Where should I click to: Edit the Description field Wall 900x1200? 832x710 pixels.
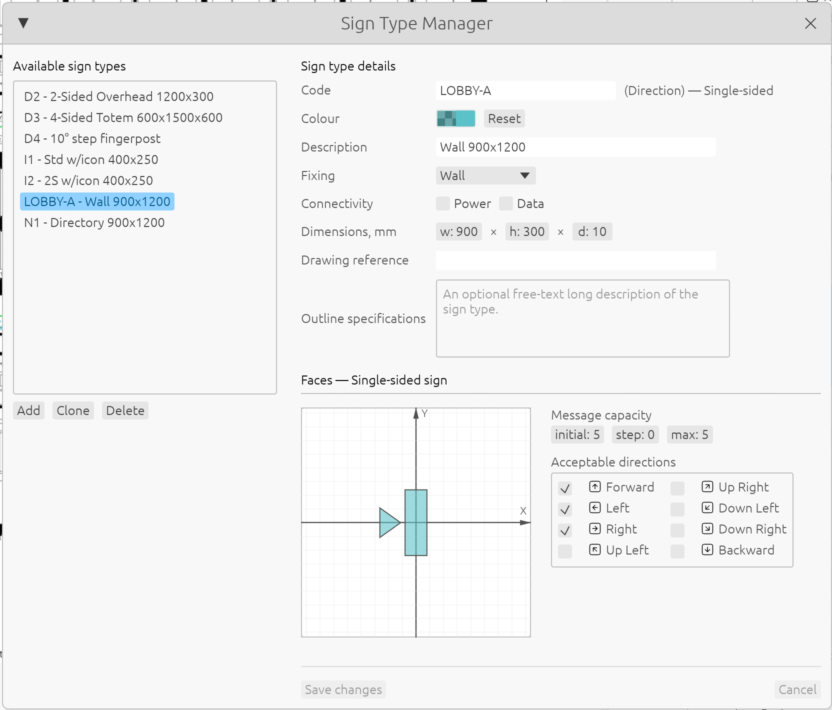(576, 147)
